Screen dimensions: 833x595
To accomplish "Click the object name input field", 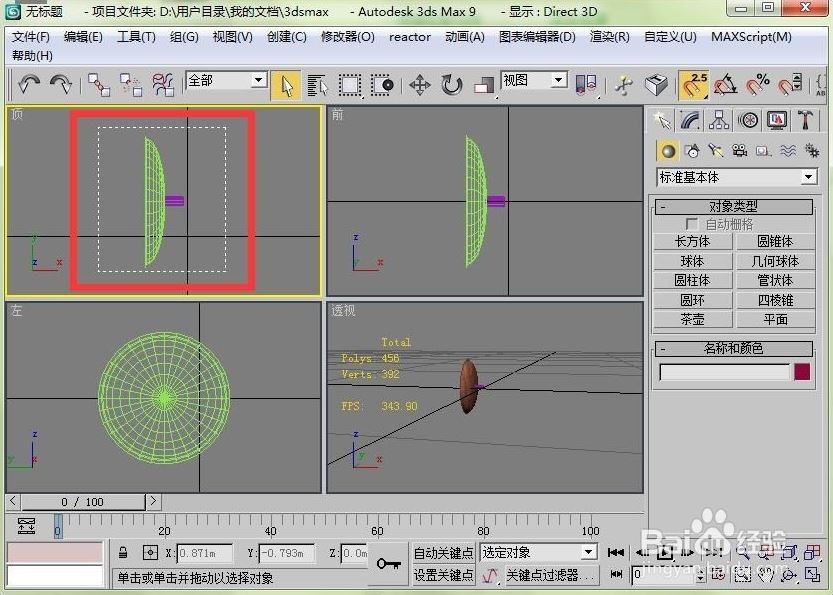I will [x=725, y=372].
